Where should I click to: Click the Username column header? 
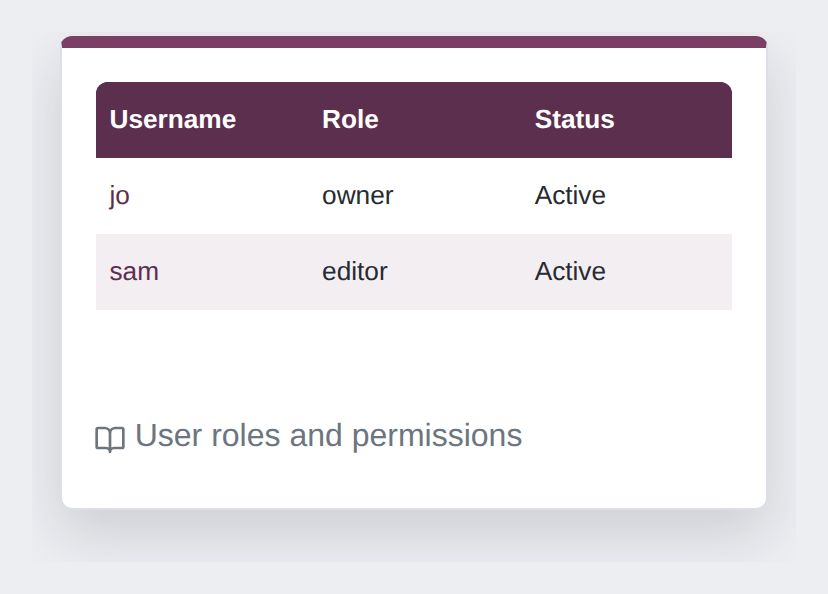coord(202,120)
